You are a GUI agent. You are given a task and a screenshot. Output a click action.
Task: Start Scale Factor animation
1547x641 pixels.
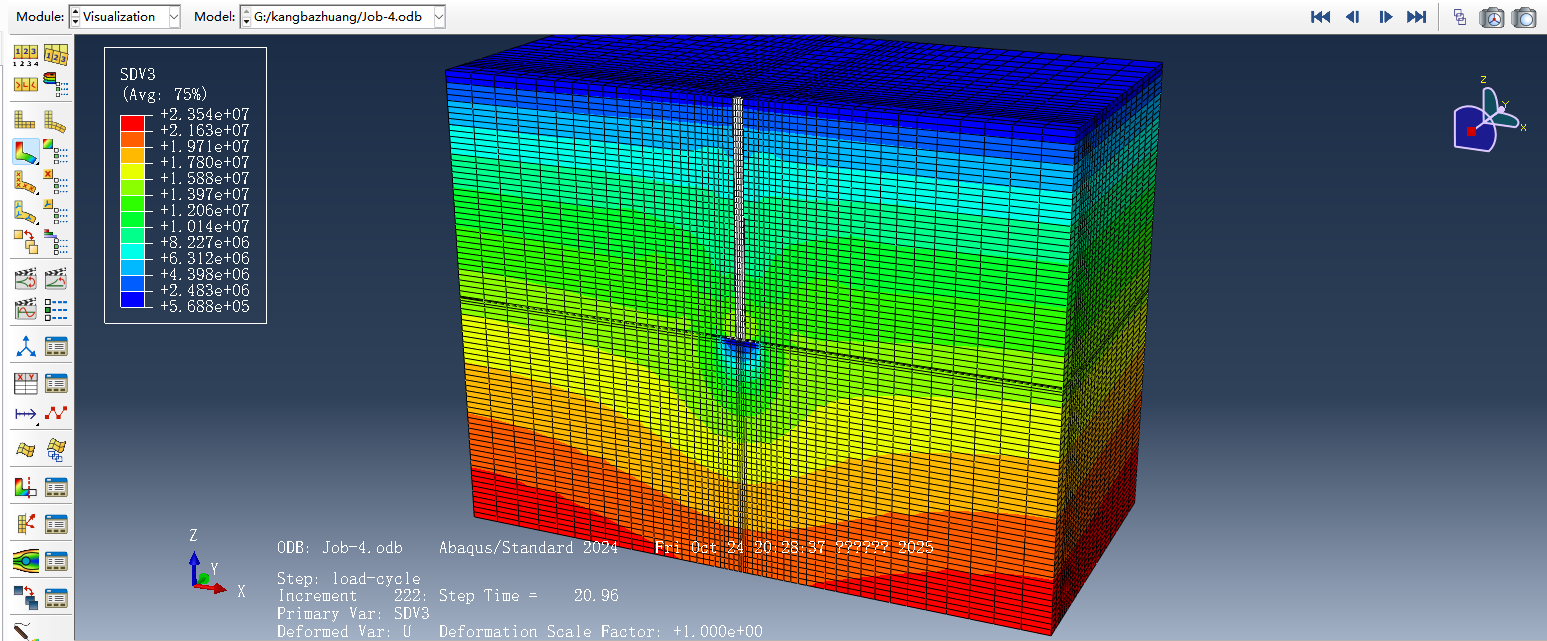[25, 278]
